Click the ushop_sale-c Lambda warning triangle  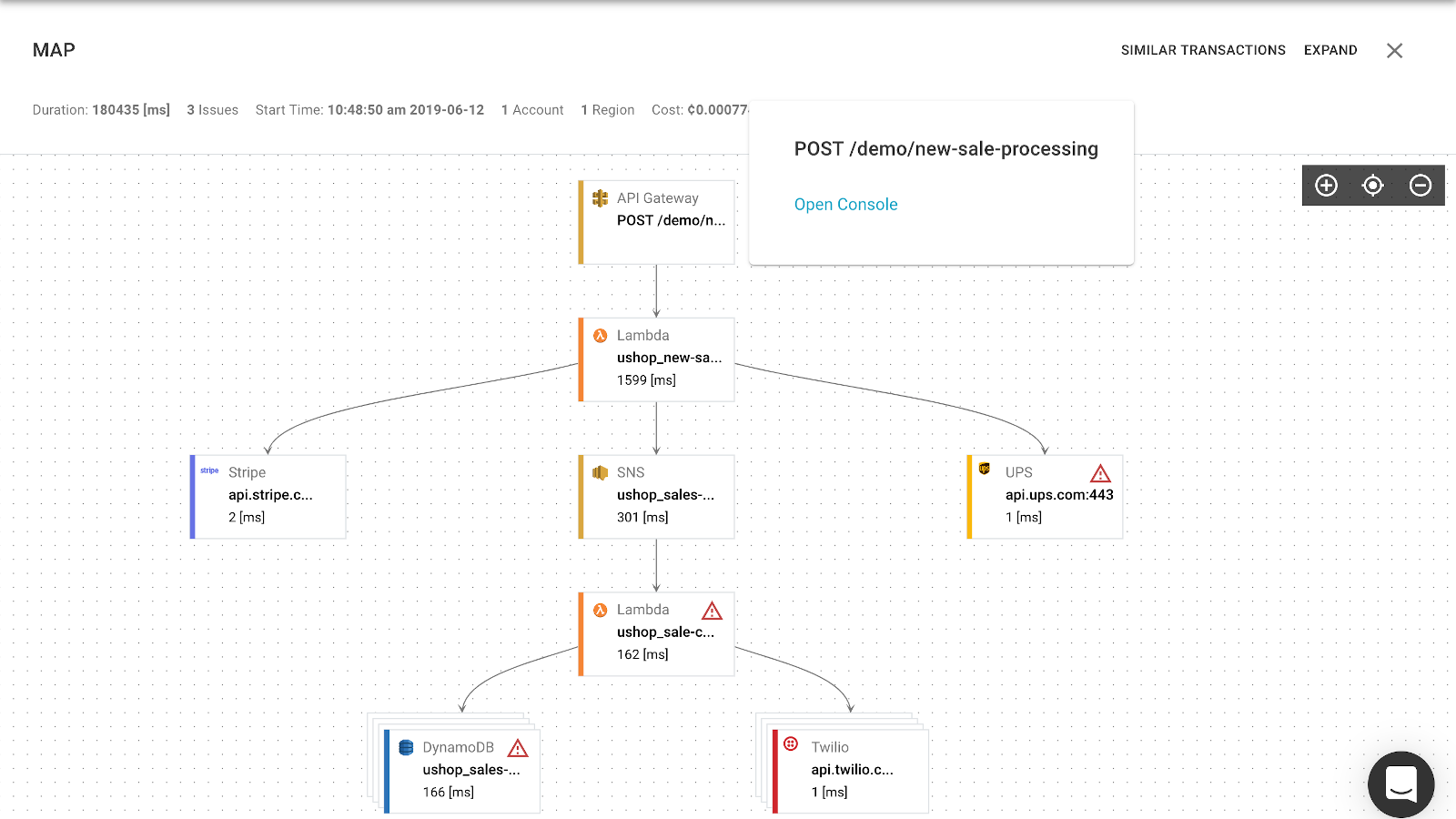(x=712, y=612)
